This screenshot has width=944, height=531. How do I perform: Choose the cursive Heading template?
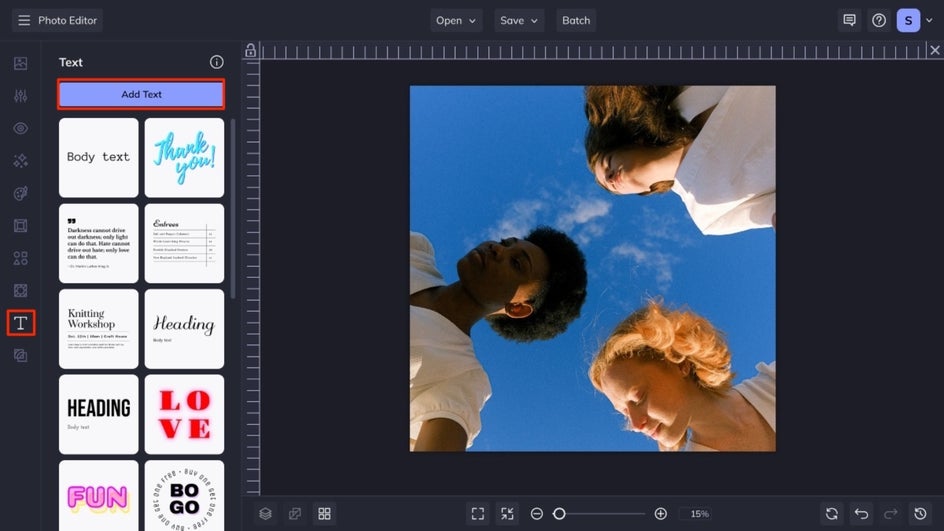(184, 329)
